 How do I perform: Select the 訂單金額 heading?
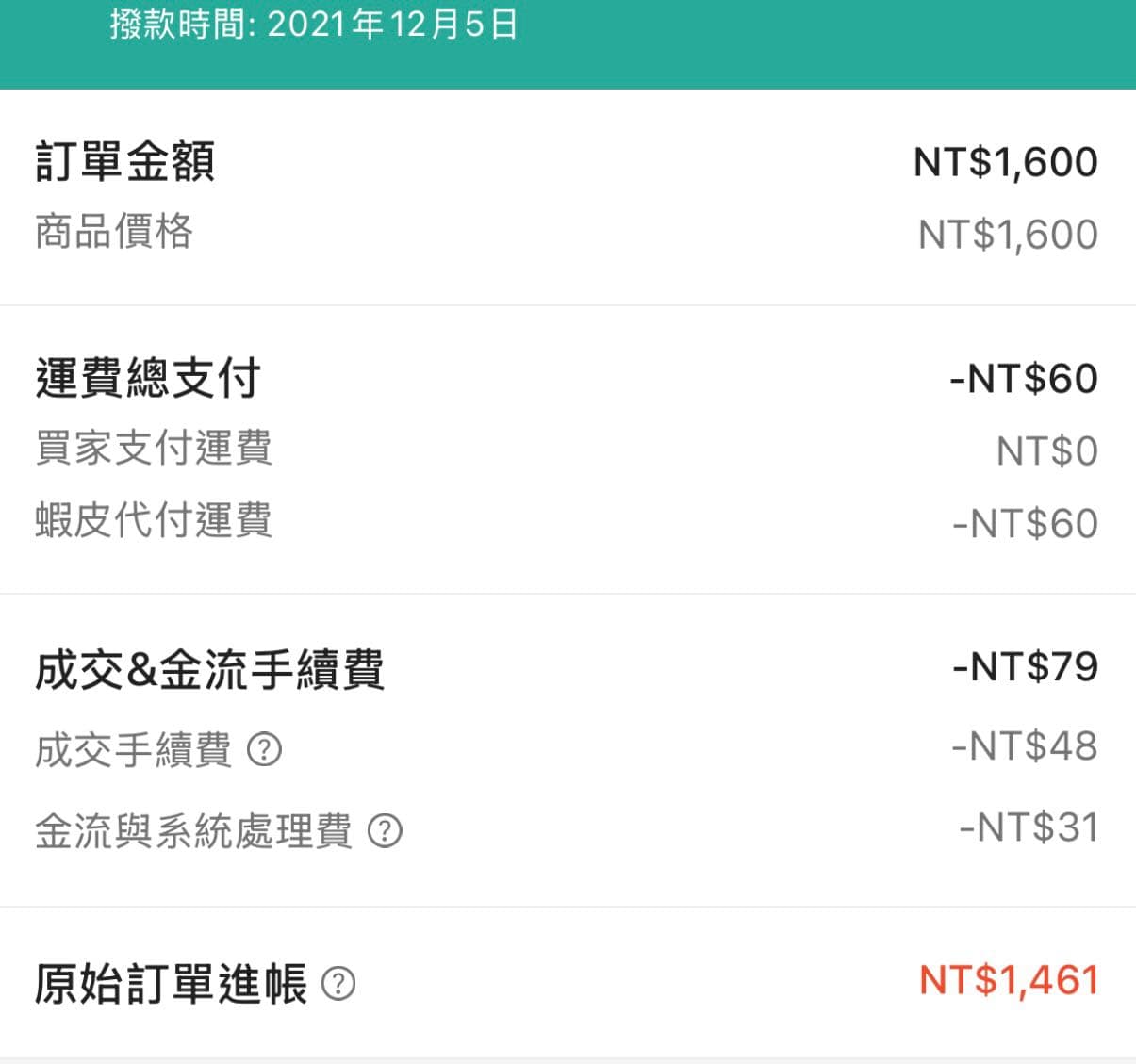[125, 161]
